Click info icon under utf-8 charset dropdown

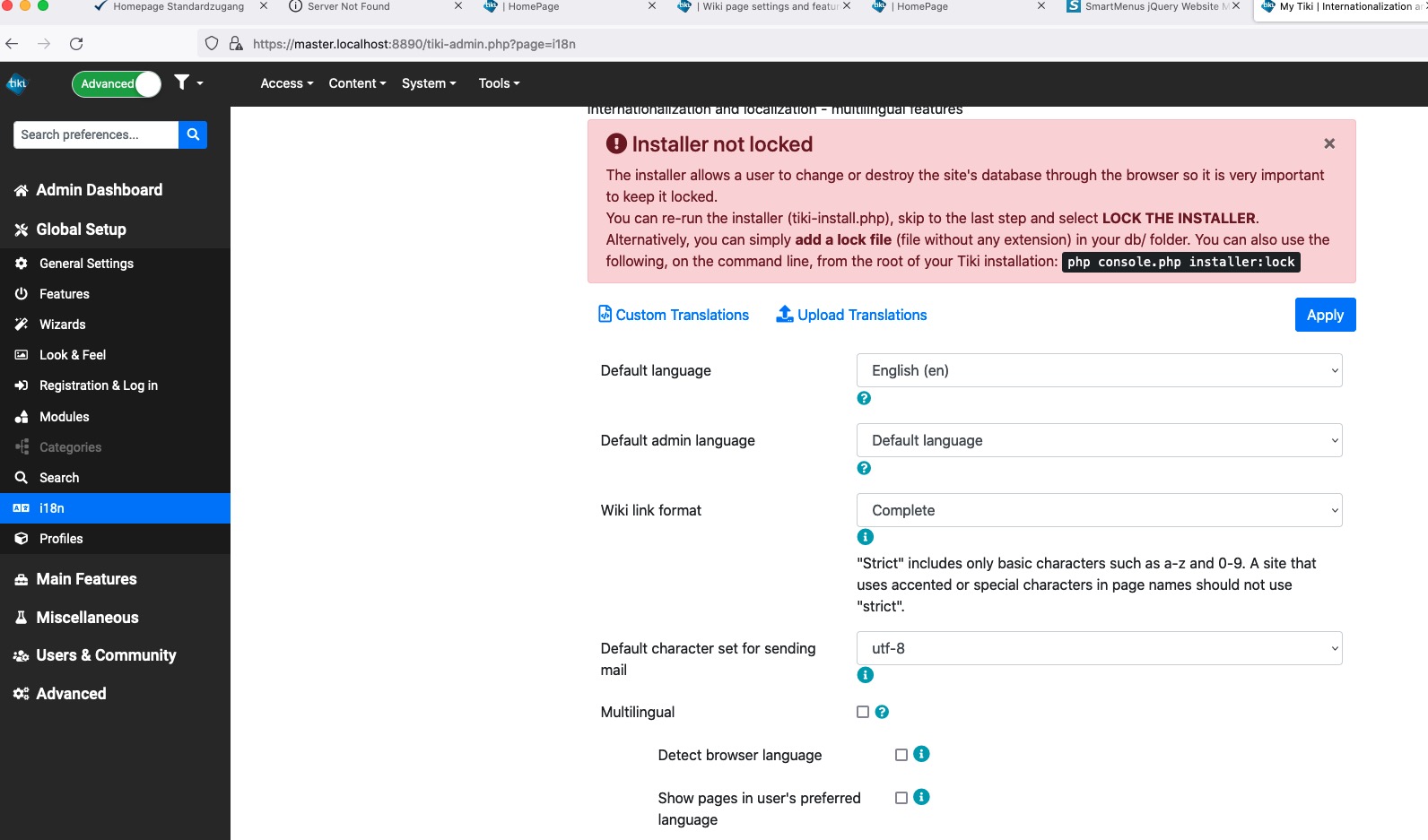click(865, 675)
